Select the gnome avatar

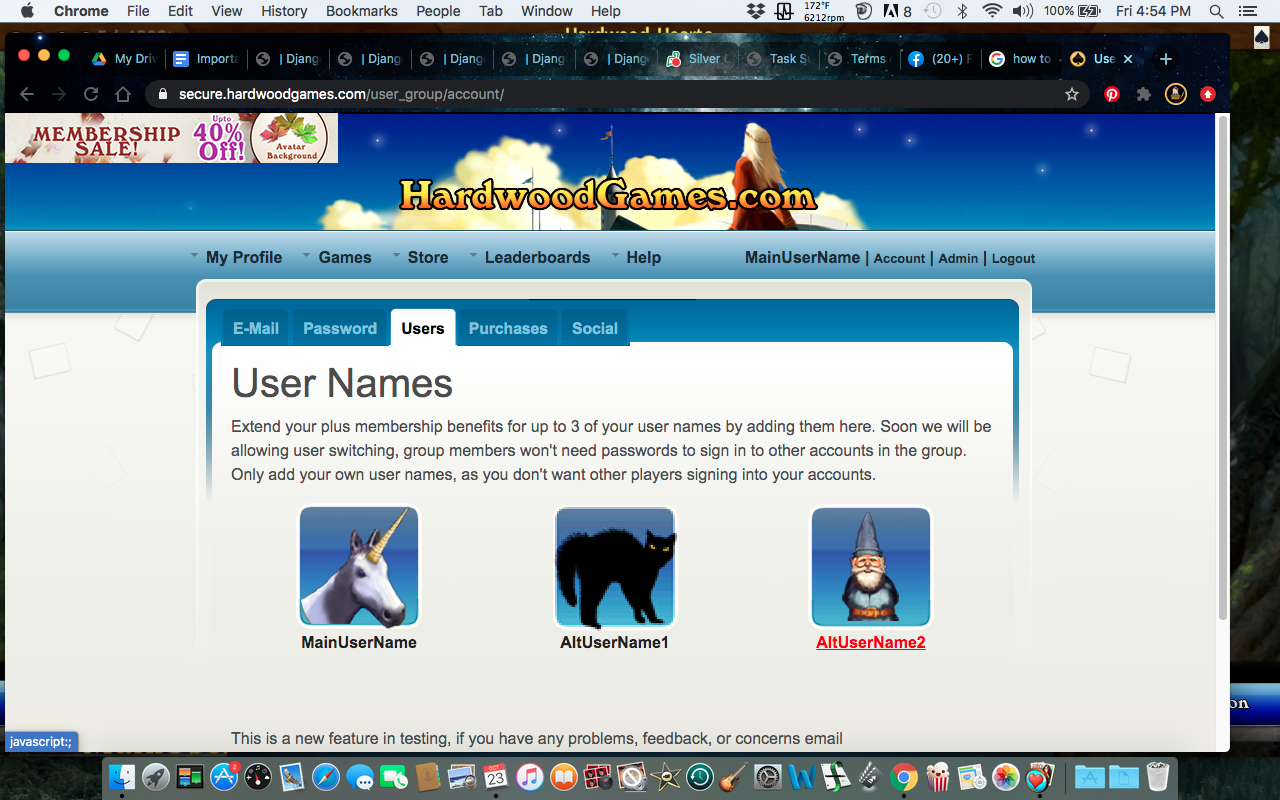[871, 566]
